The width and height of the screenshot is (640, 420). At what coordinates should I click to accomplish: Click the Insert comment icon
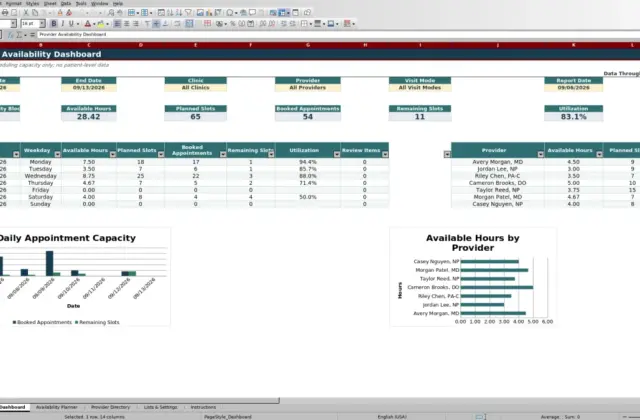pos(252,13)
